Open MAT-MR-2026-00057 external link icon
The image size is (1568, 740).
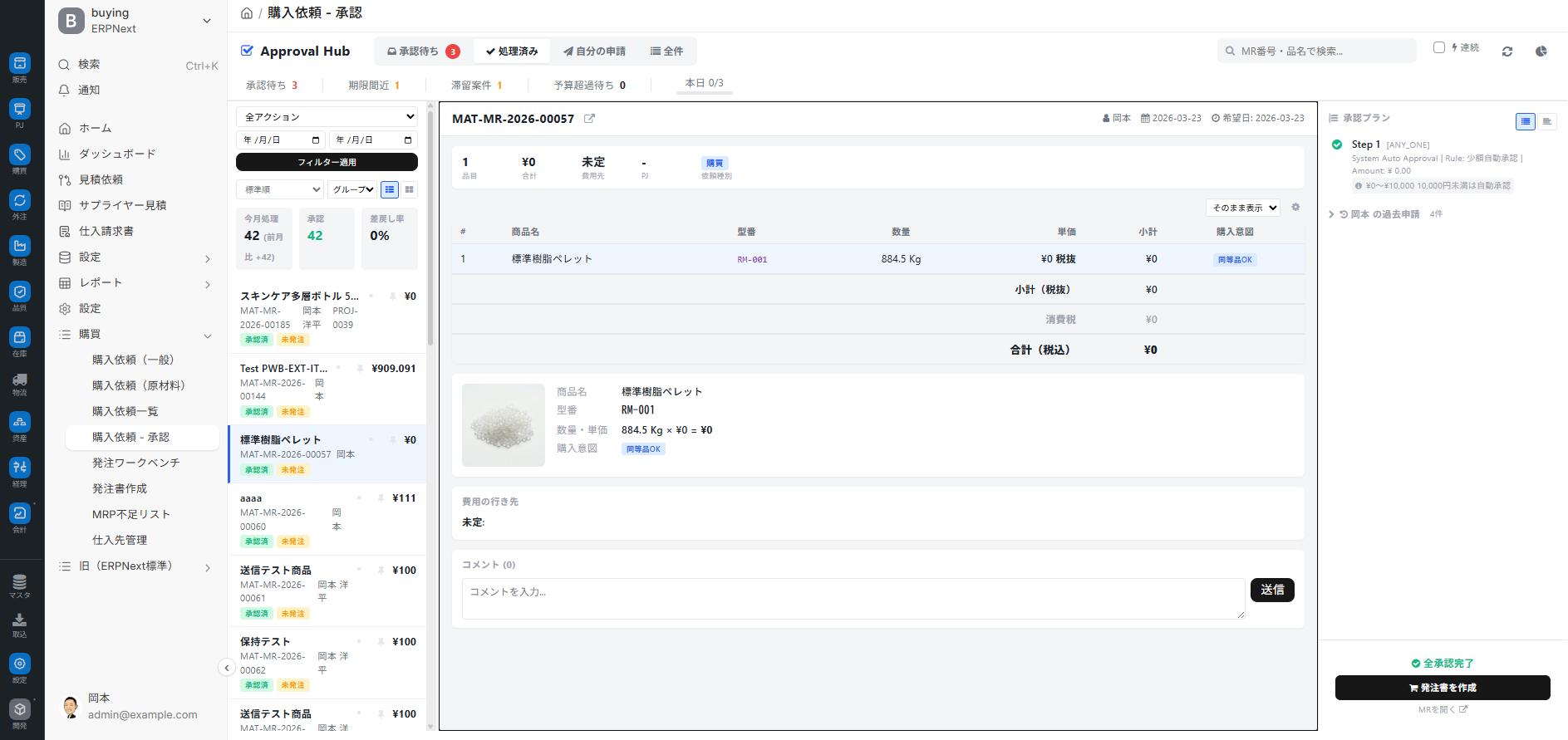coord(589,119)
